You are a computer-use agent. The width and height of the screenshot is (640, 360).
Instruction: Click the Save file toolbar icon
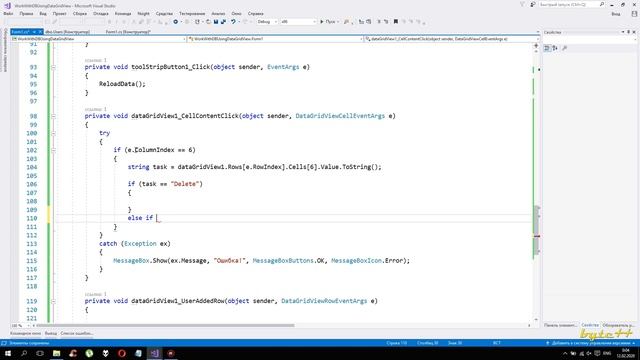[216, 22]
